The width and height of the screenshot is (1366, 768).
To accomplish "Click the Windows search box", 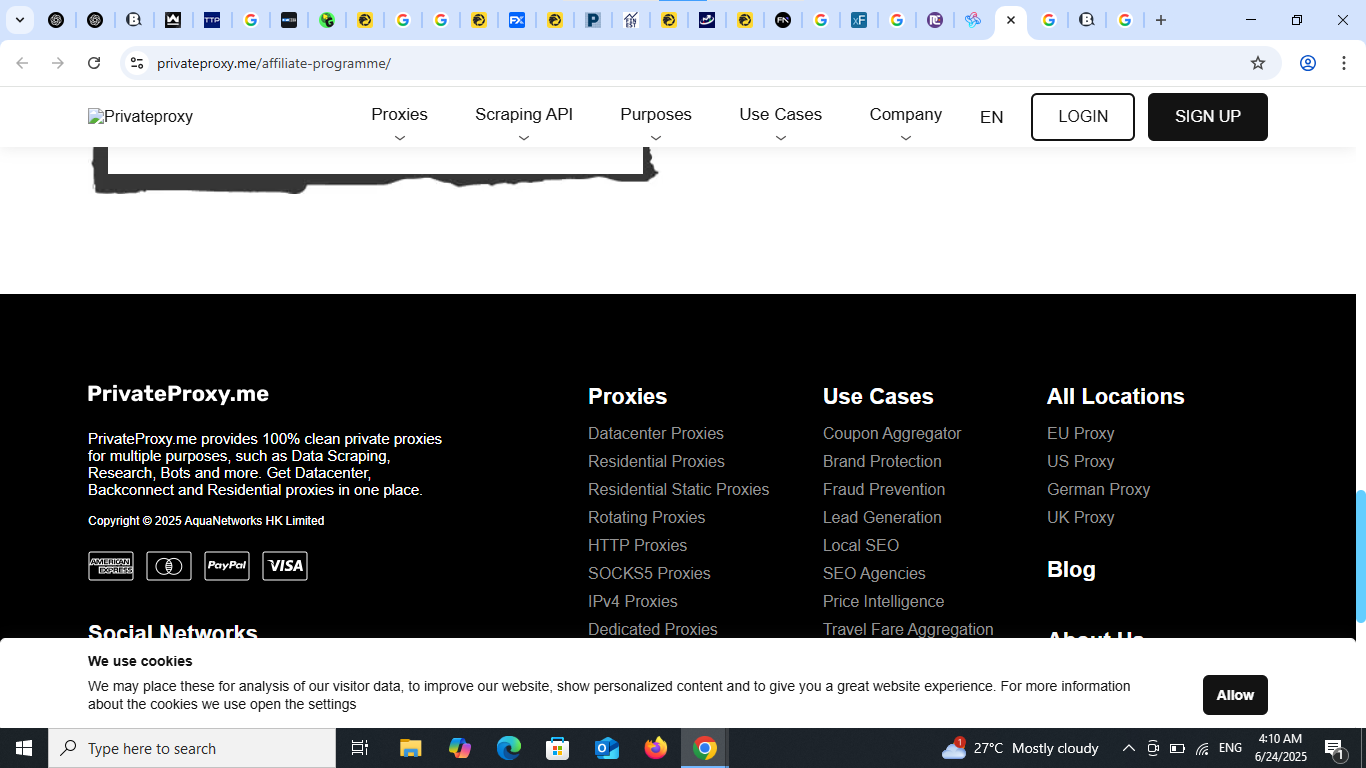I will 192,748.
